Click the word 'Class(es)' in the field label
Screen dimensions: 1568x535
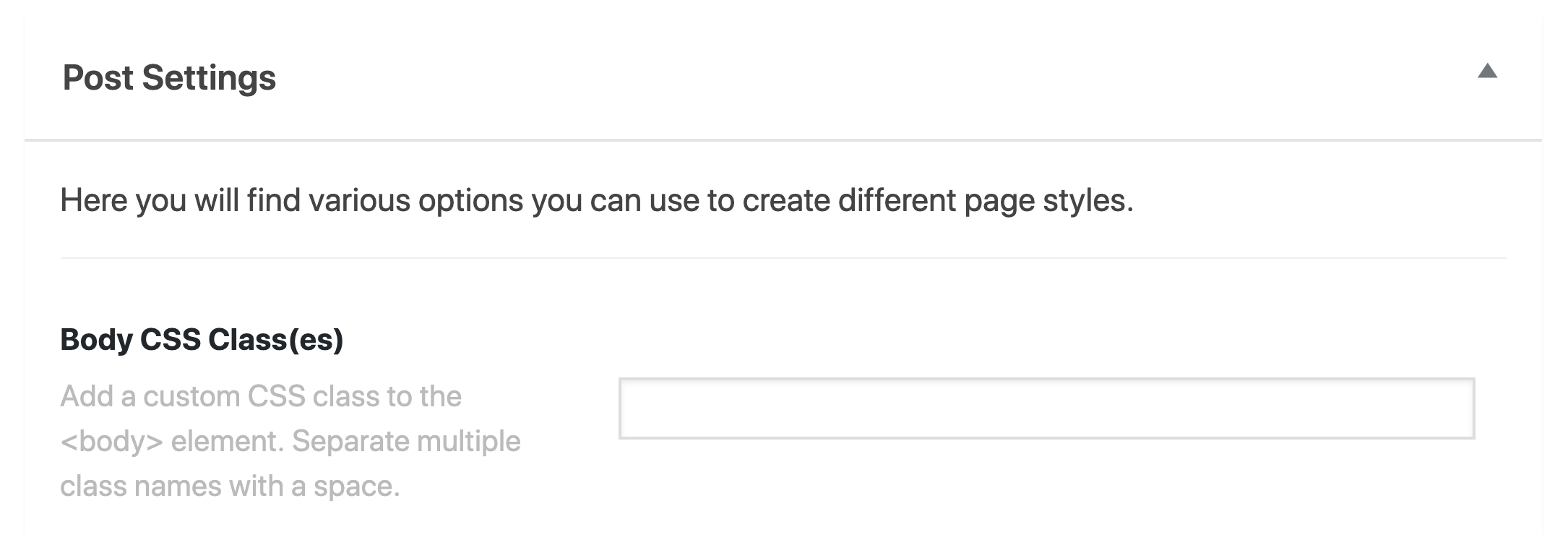click(x=275, y=339)
